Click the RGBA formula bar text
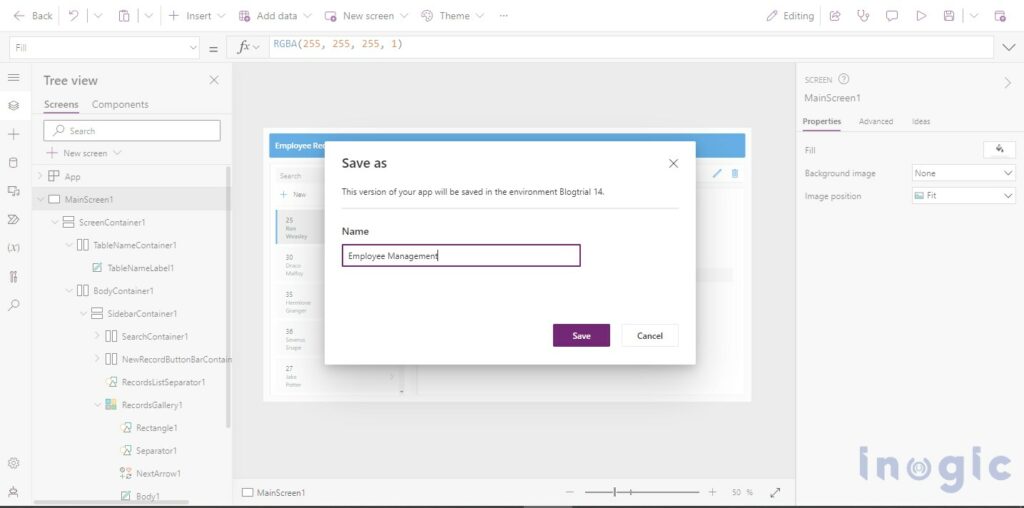 point(338,44)
